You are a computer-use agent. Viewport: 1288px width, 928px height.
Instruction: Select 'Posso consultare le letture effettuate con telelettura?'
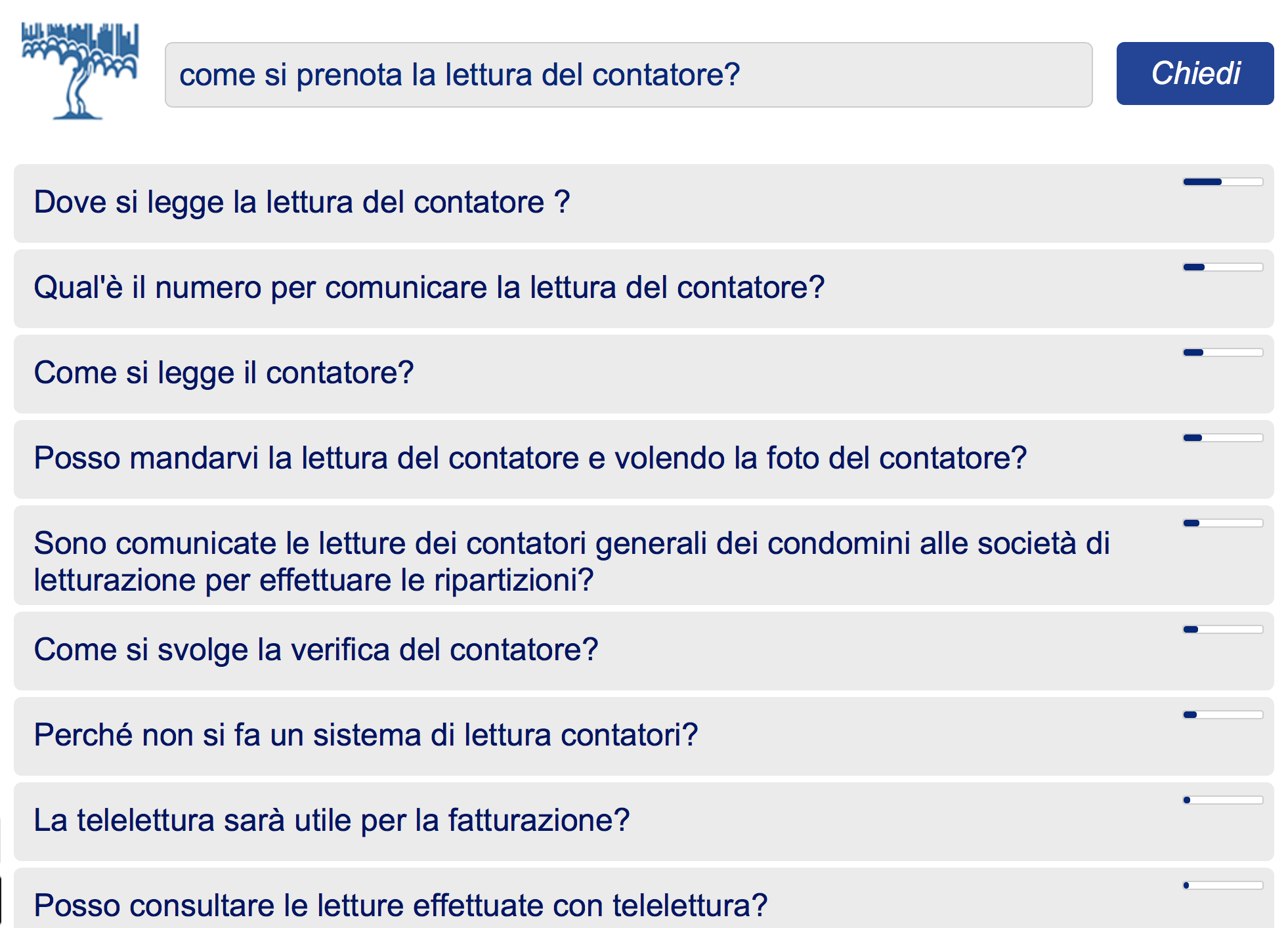tap(400, 906)
